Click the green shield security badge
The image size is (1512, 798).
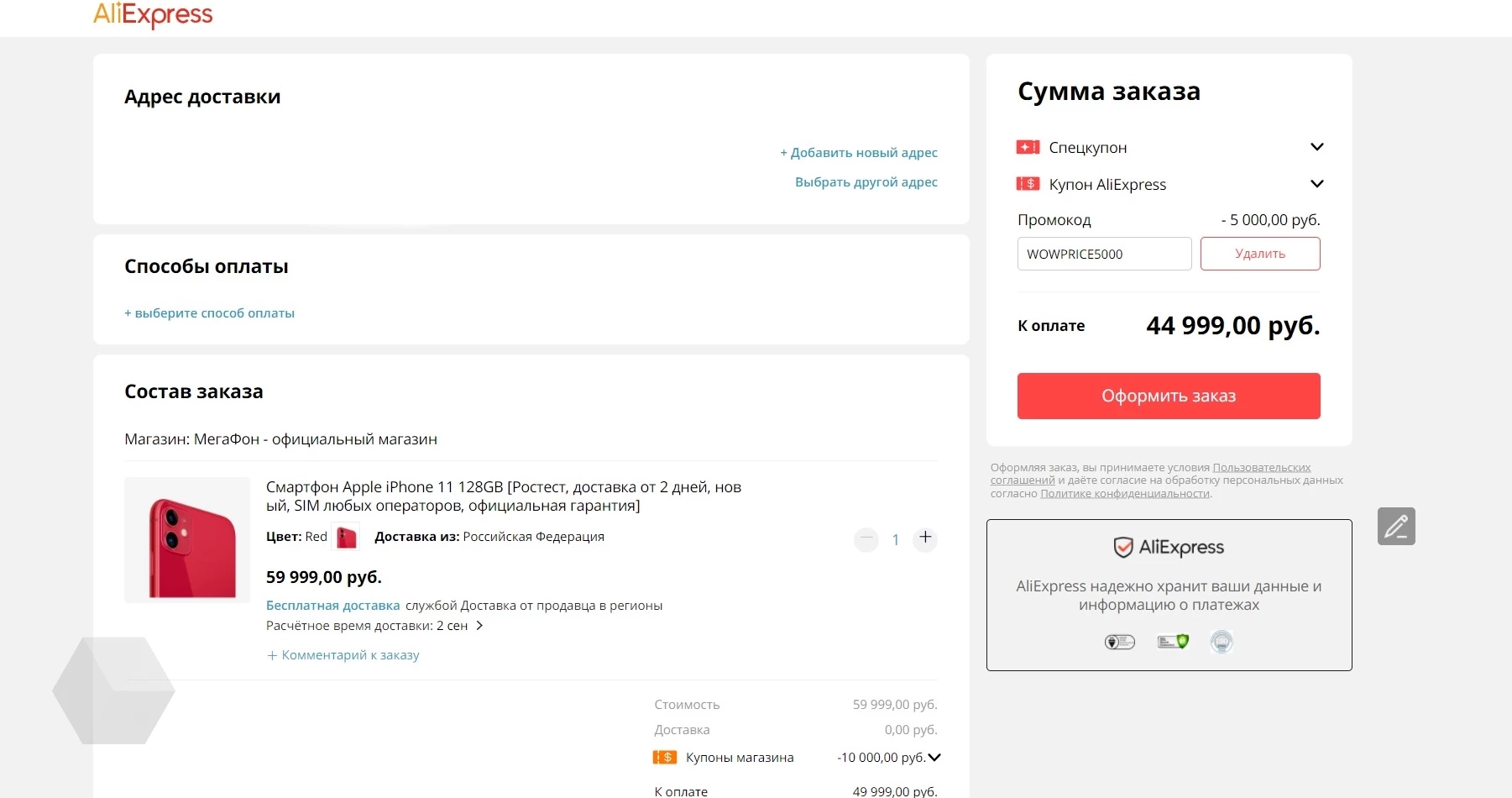(1173, 642)
